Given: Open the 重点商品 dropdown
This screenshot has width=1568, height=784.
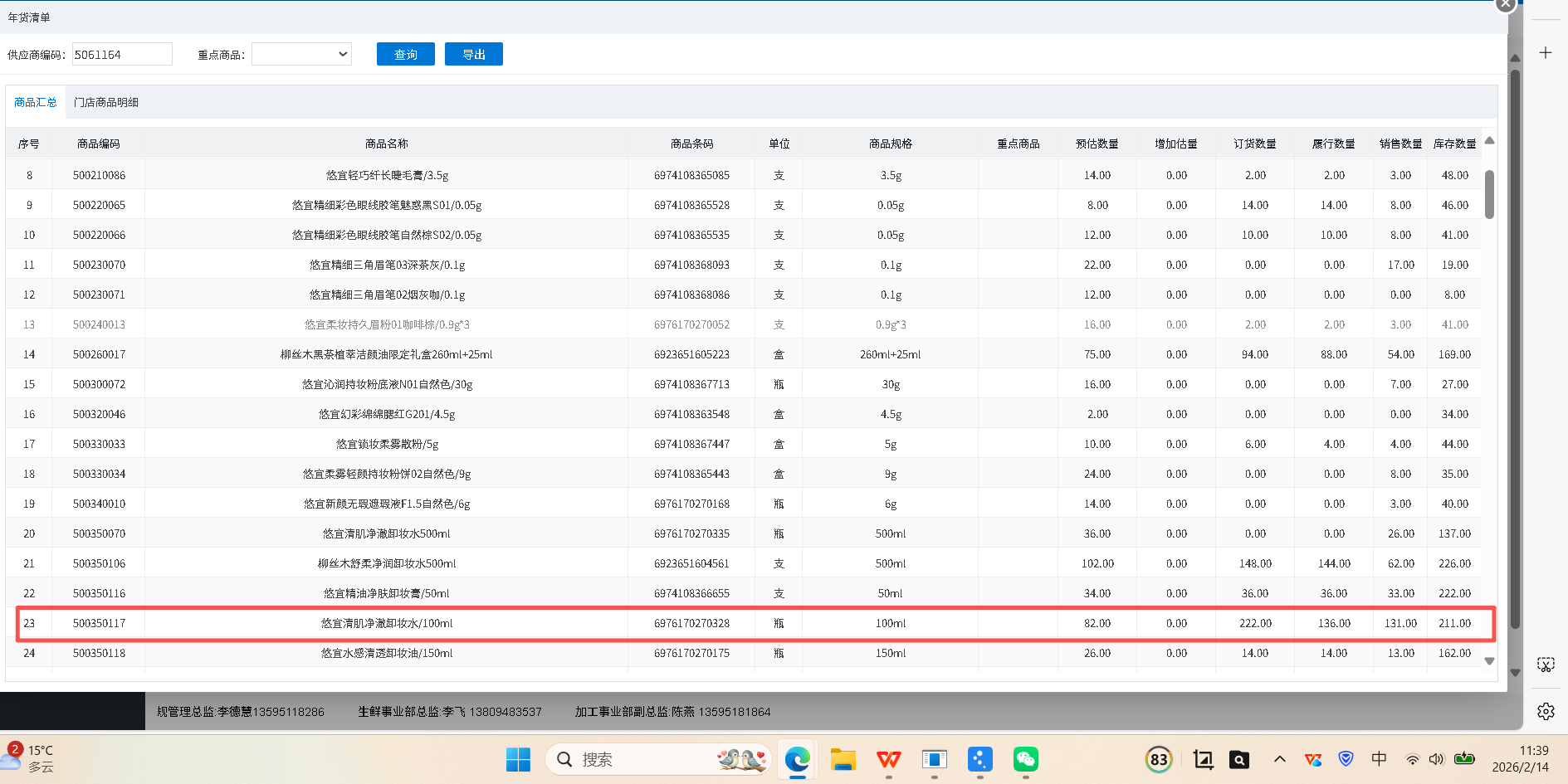Looking at the screenshot, I should (x=301, y=54).
